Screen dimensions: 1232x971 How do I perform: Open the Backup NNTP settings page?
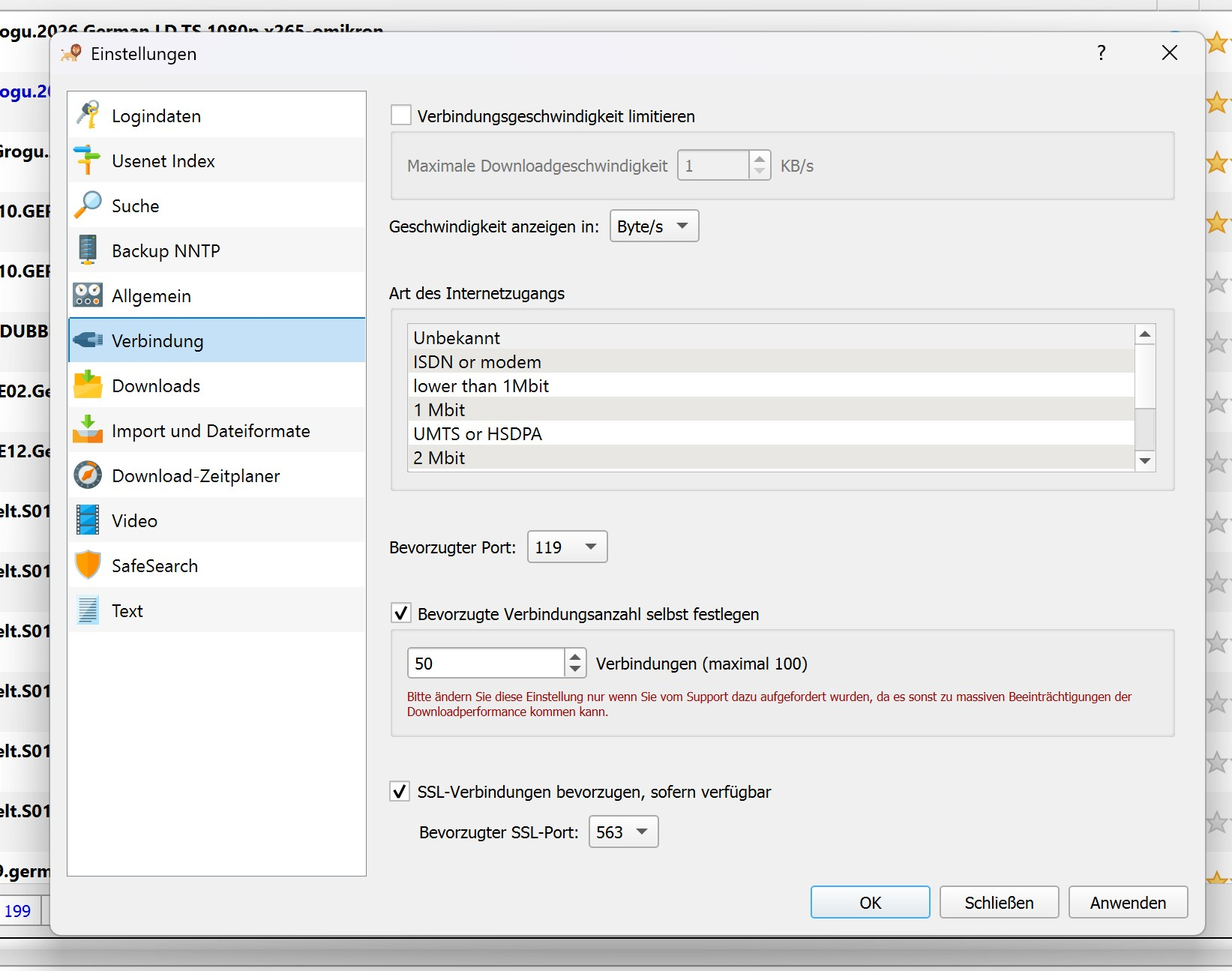[x=217, y=250]
